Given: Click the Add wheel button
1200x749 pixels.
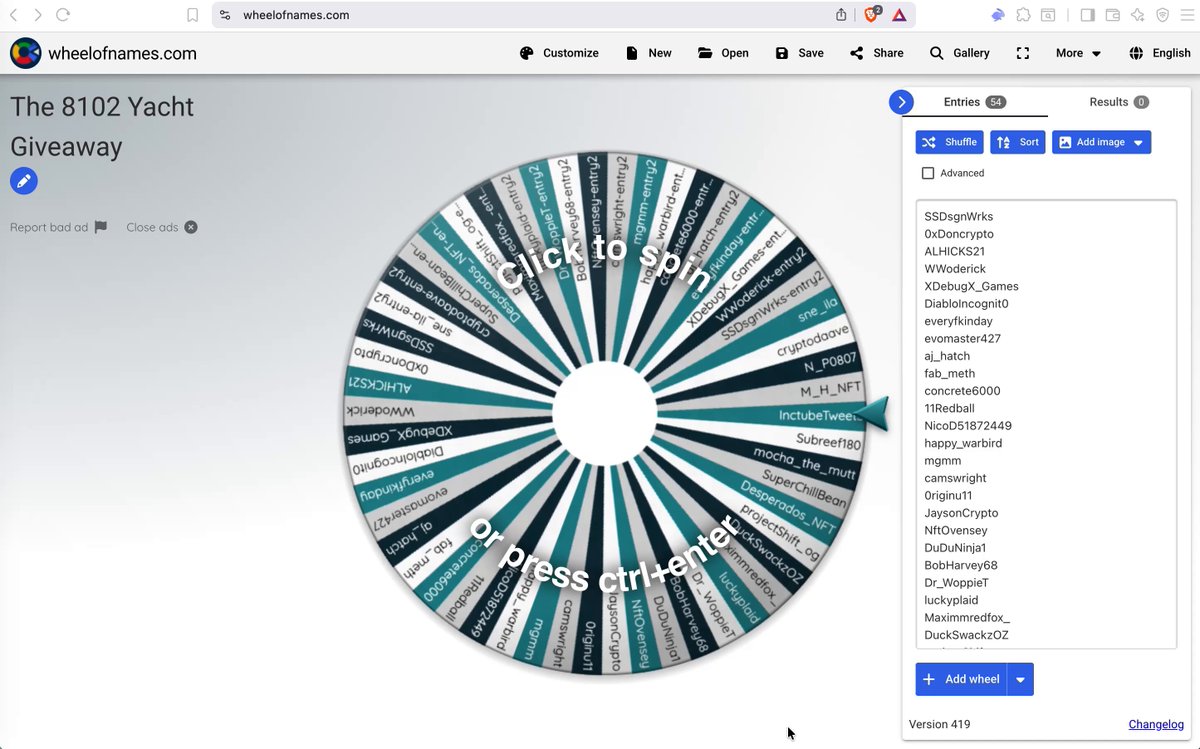Looking at the screenshot, I should 961,679.
